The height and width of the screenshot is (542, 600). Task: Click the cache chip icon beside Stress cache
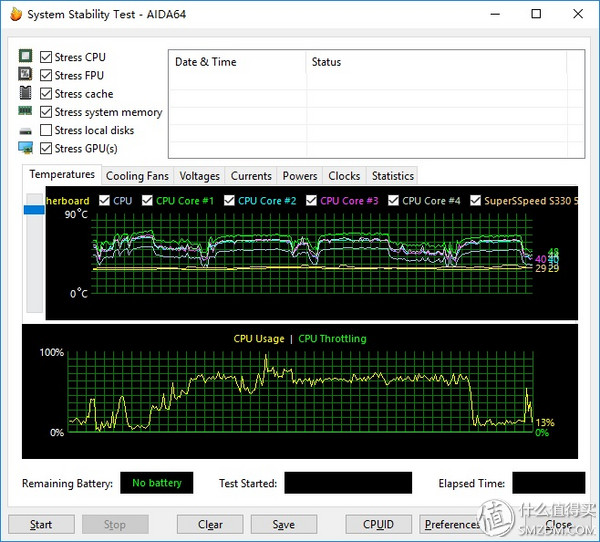point(25,93)
